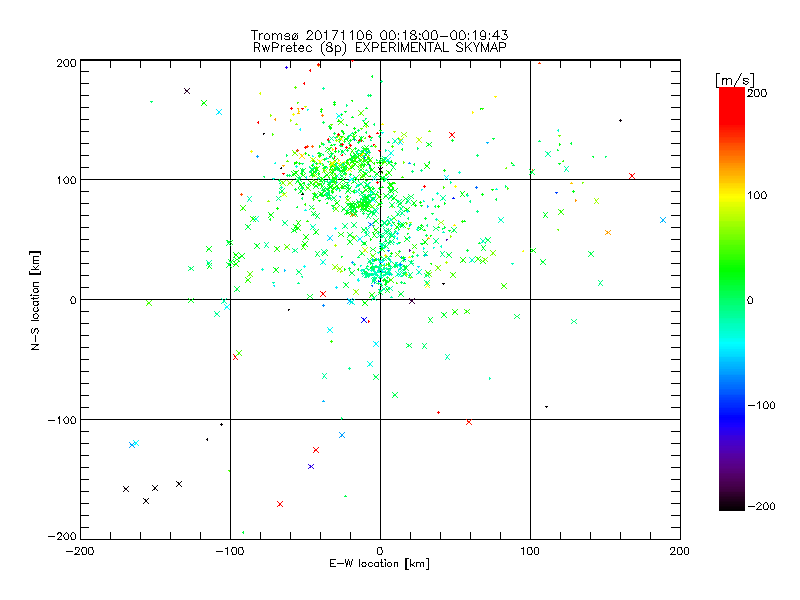Click the x-axis tick label '-200'
The width and height of the screenshot is (800, 600).
[80, 551]
